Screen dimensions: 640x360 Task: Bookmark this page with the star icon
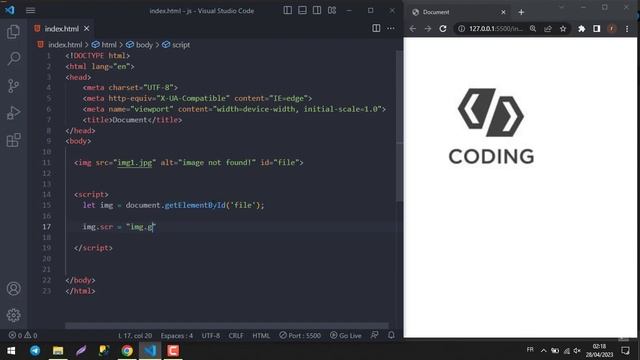pyautogui.click(x=563, y=29)
